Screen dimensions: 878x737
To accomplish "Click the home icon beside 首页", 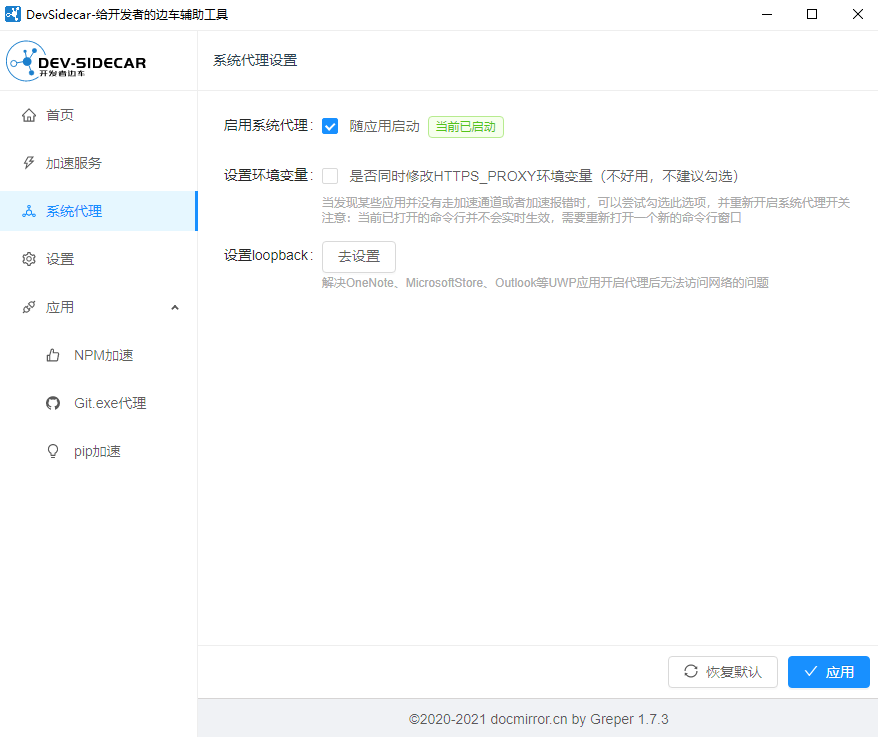I will [29, 115].
